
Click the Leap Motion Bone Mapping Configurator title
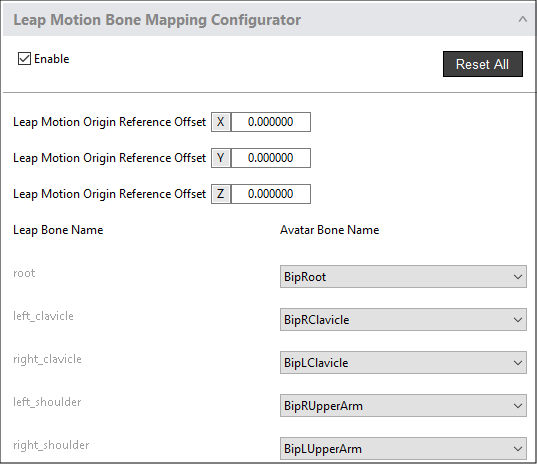click(157, 20)
